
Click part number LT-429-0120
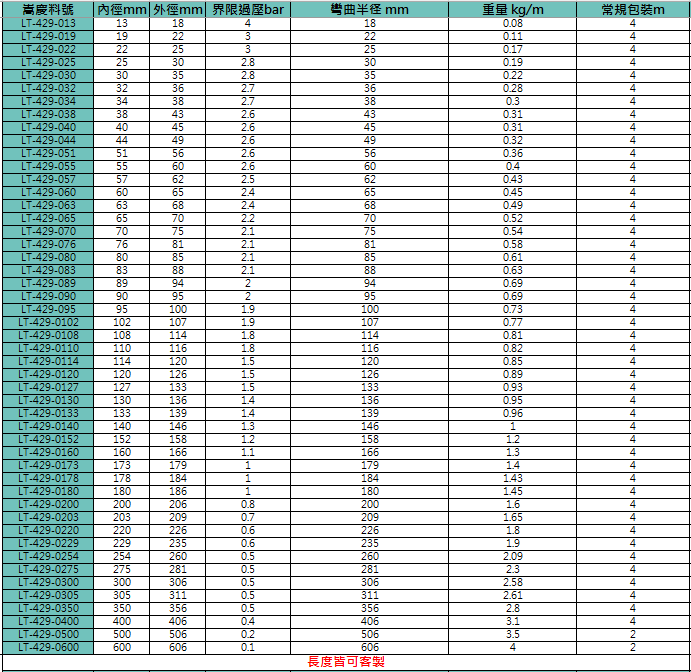48,374
